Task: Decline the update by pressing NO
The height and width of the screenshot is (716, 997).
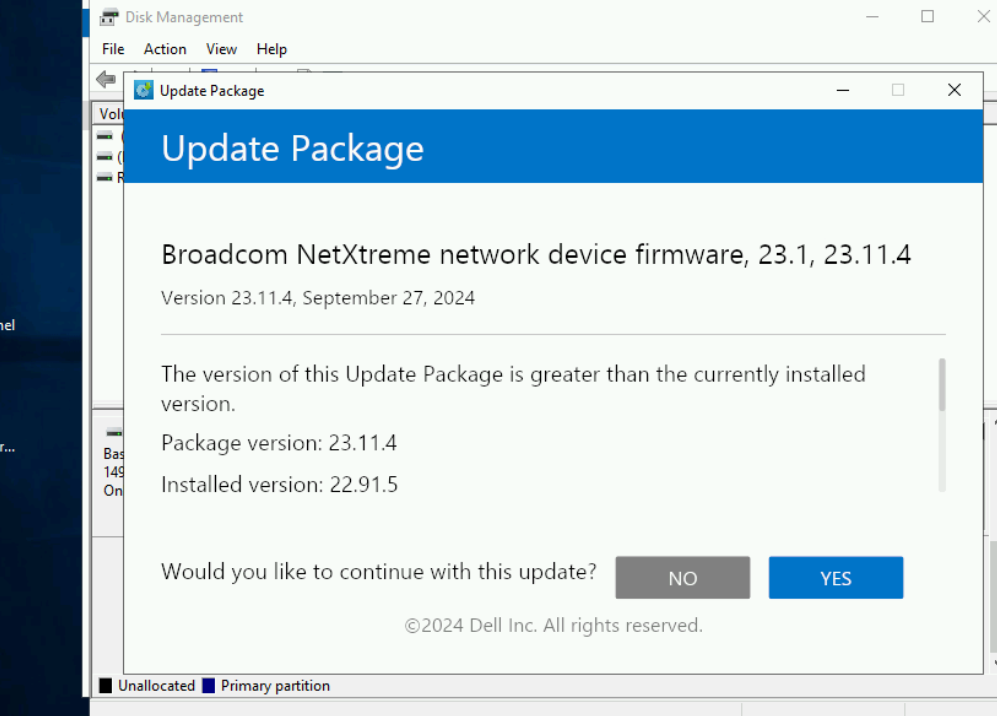Action: pyautogui.click(x=682, y=578)
